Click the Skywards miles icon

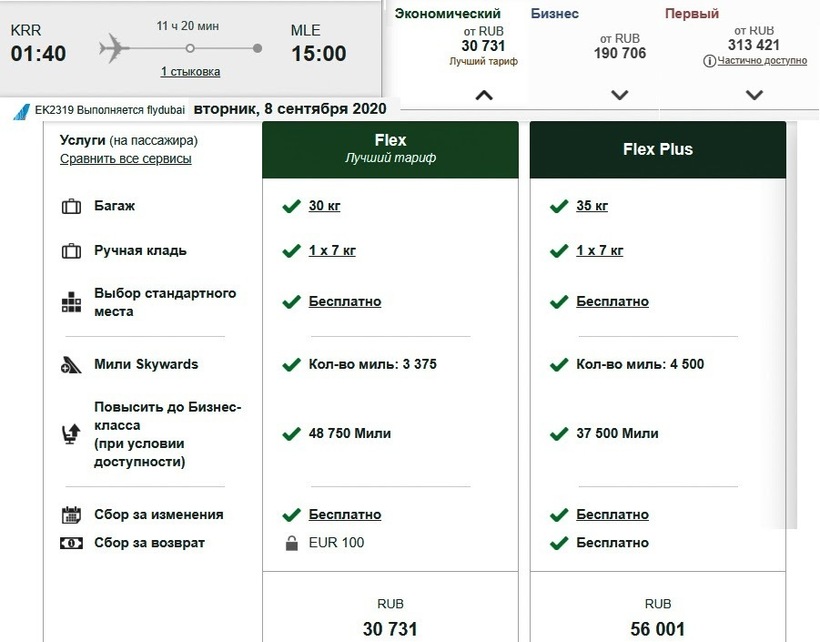71,365
